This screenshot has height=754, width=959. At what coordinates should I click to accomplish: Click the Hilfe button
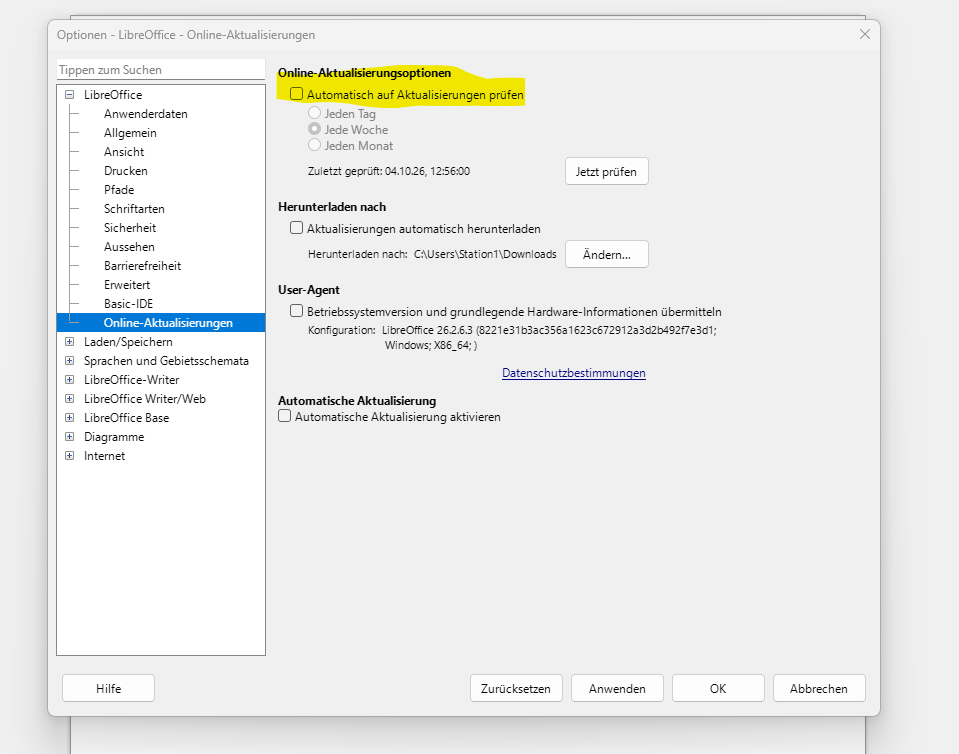pyautogui.click(x=108, y=689)
